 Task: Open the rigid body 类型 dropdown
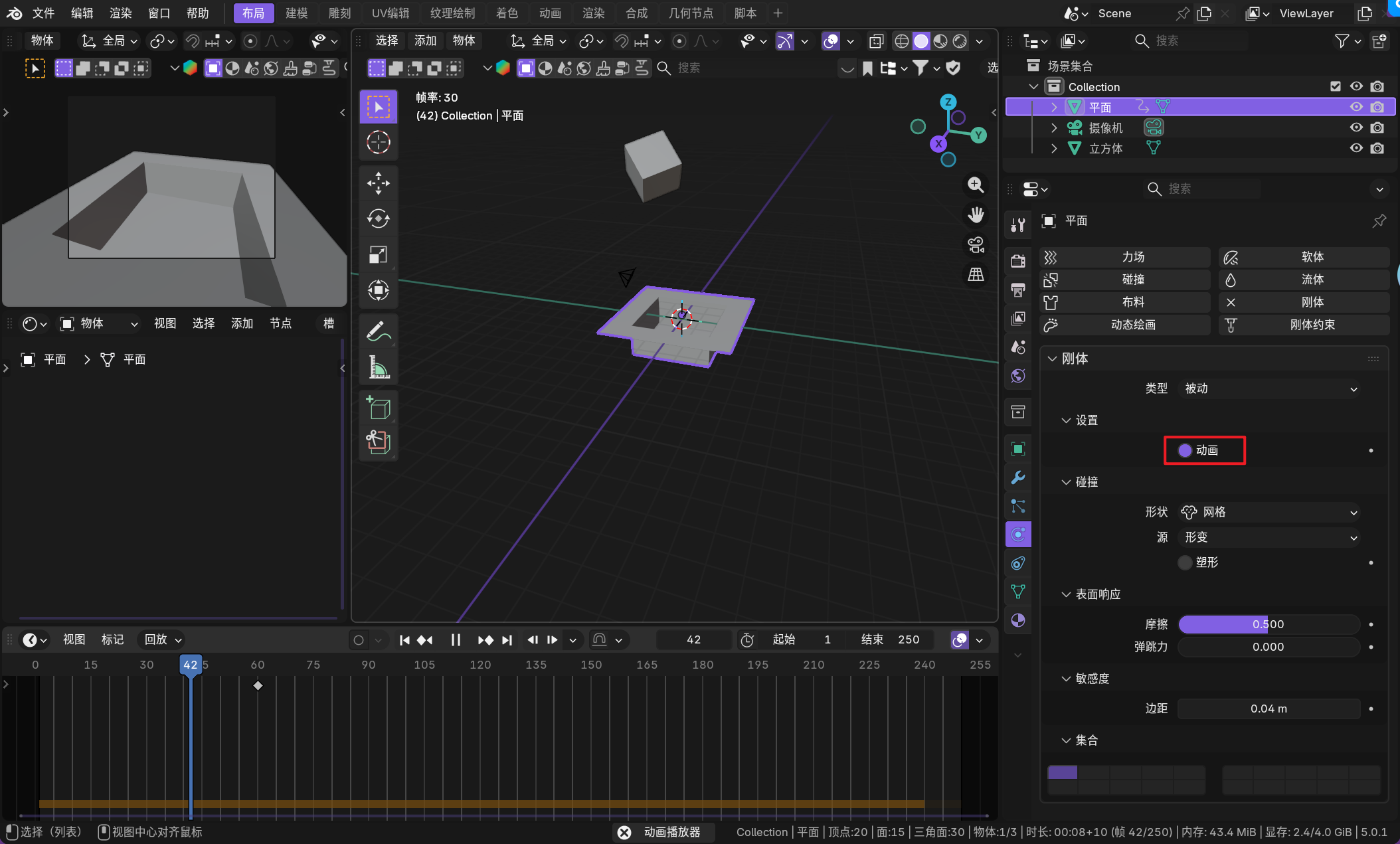(x=1270, y=388)
